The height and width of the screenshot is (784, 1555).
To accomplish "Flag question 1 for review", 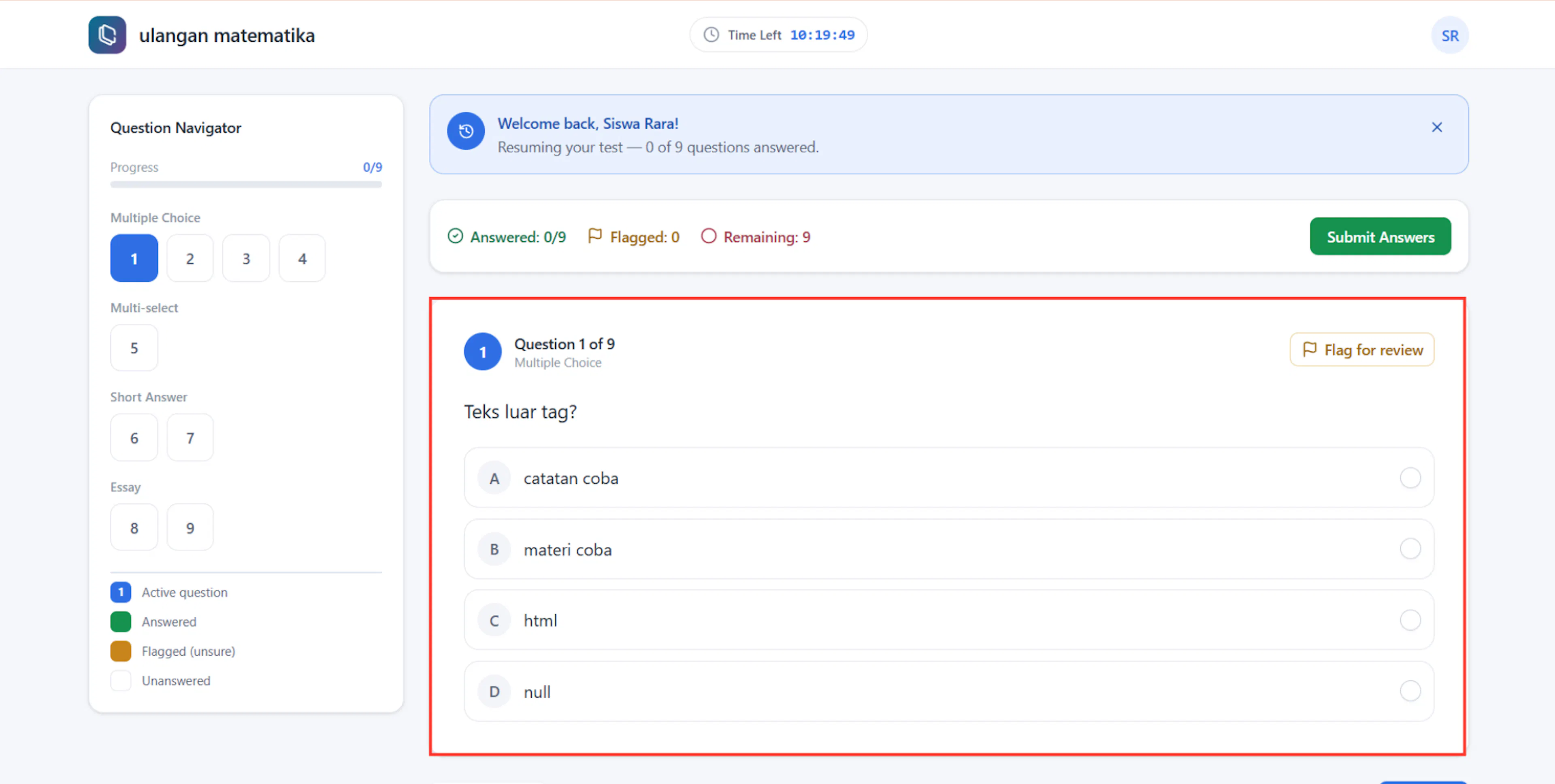I will click(1362, 349).
